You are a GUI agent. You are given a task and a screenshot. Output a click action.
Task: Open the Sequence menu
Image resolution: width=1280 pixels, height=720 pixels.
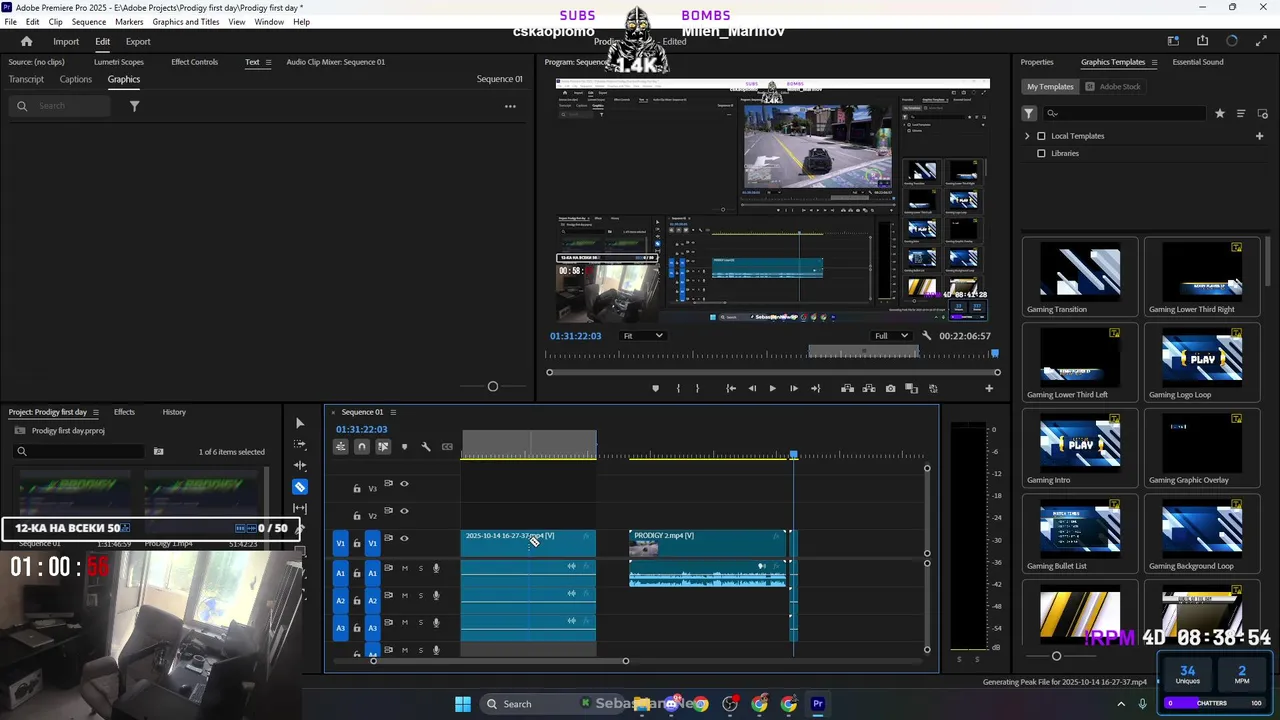(89, 21)
